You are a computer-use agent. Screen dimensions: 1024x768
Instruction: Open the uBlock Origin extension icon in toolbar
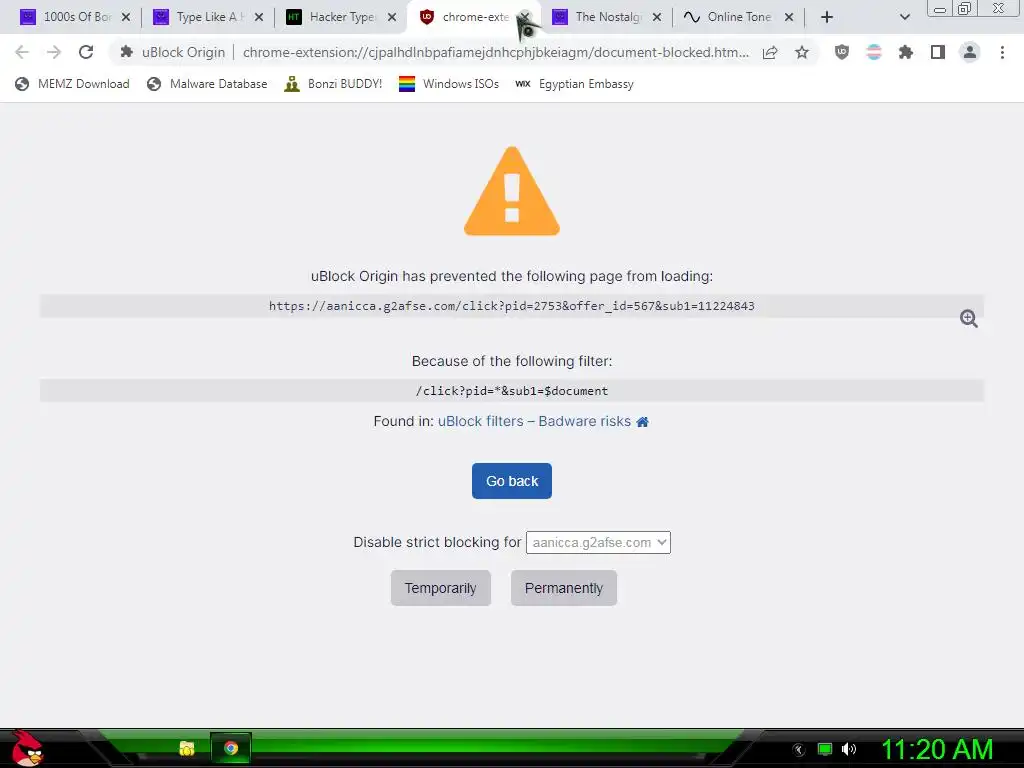pyautogui.click(x=842, y=52)
